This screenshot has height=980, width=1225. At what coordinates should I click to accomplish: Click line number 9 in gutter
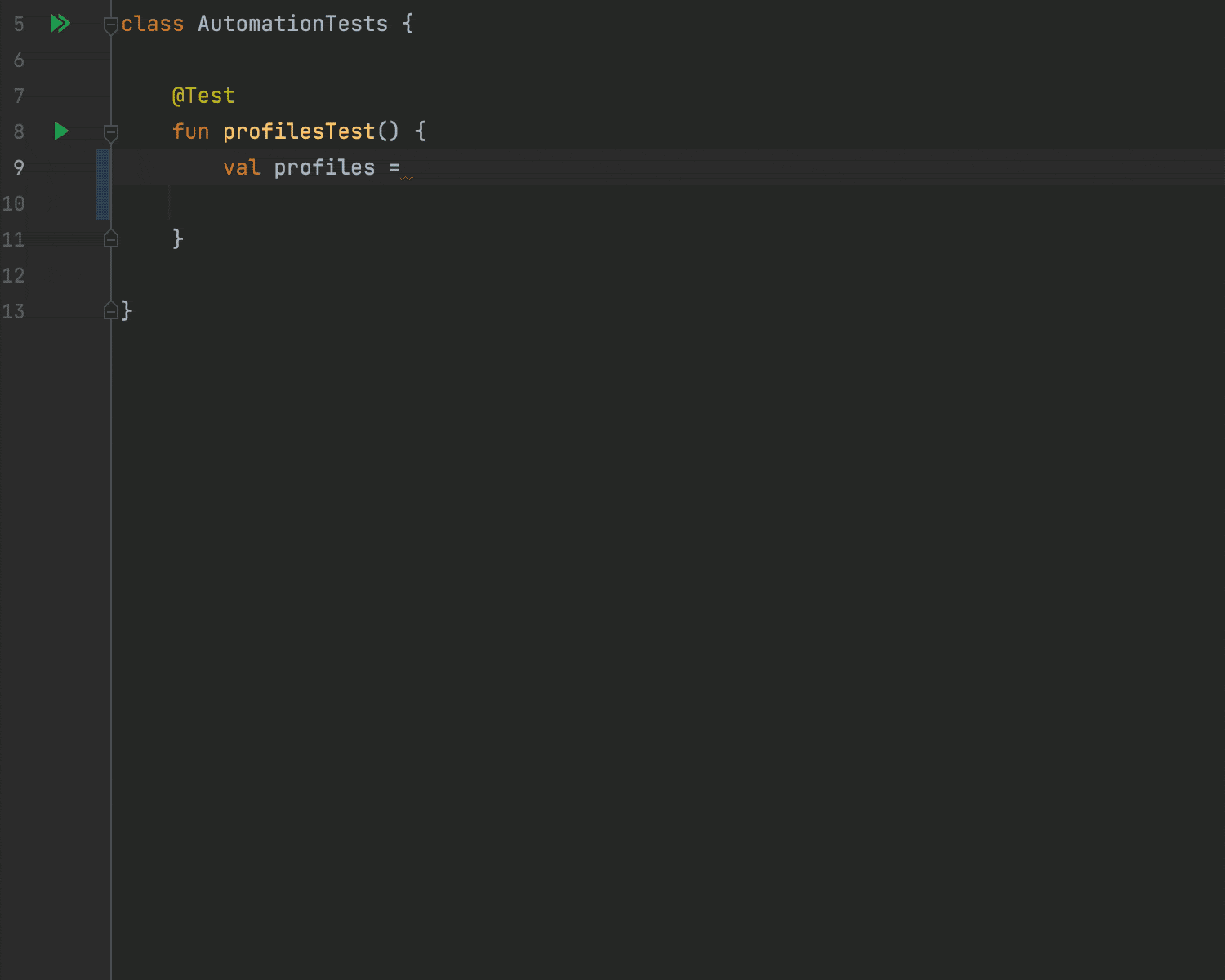[19, 167]
